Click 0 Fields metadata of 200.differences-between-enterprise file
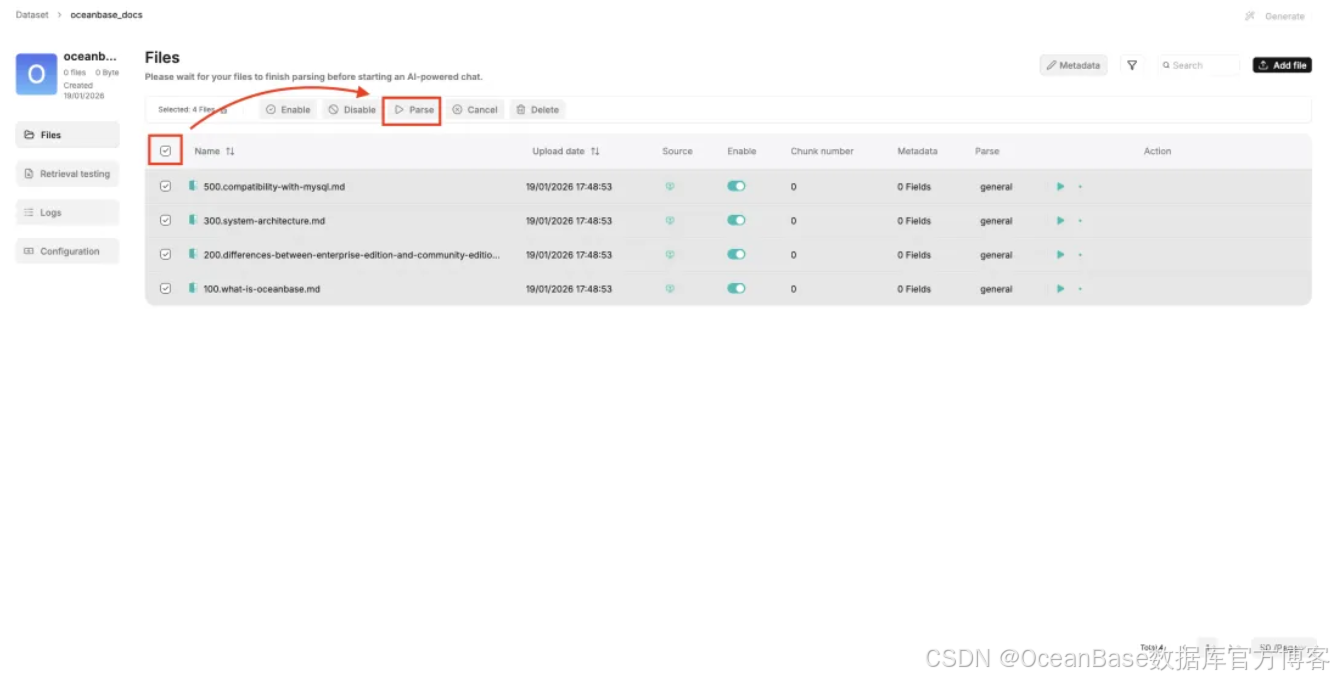1334x680 pixels. pos(914,255)
